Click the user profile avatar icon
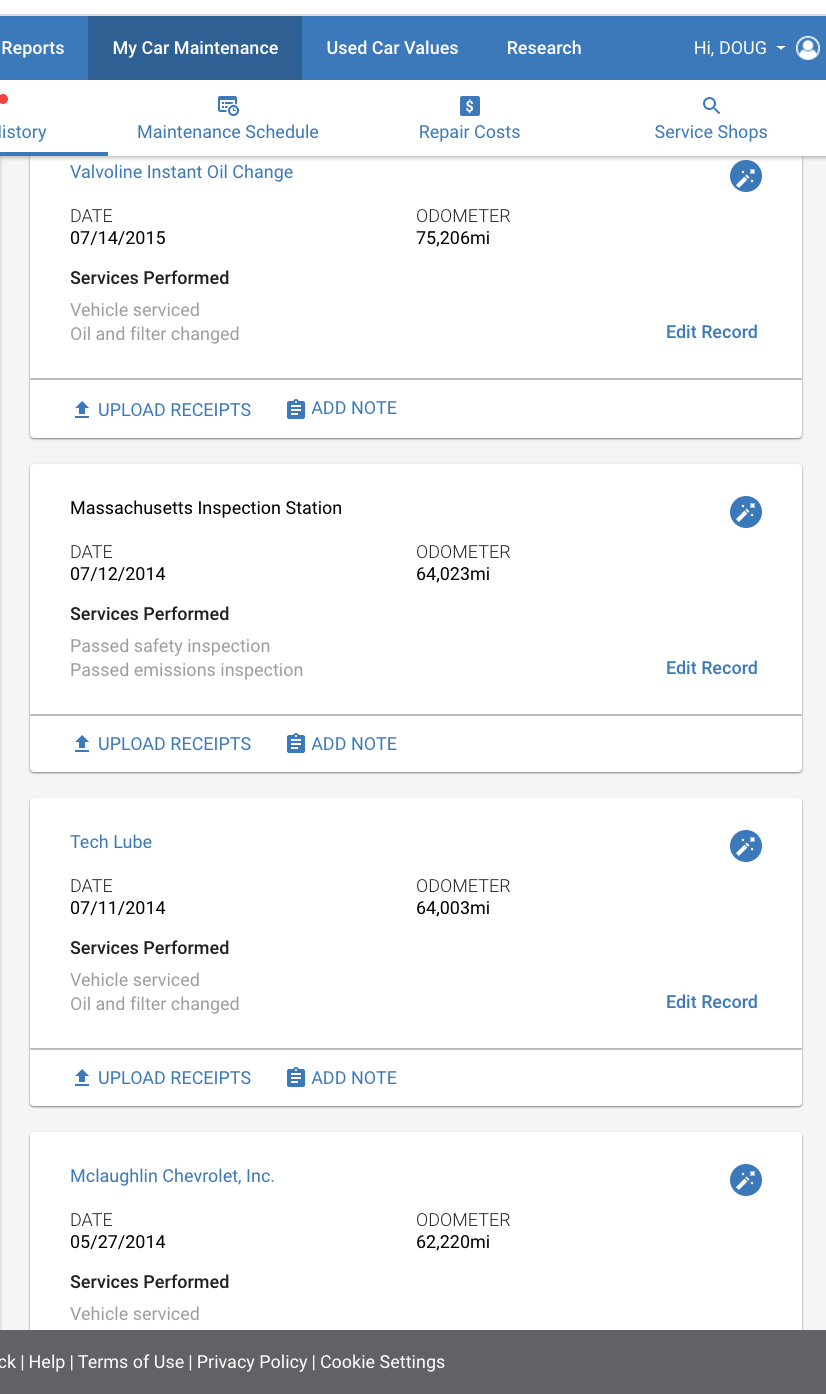 click(808, 48)
